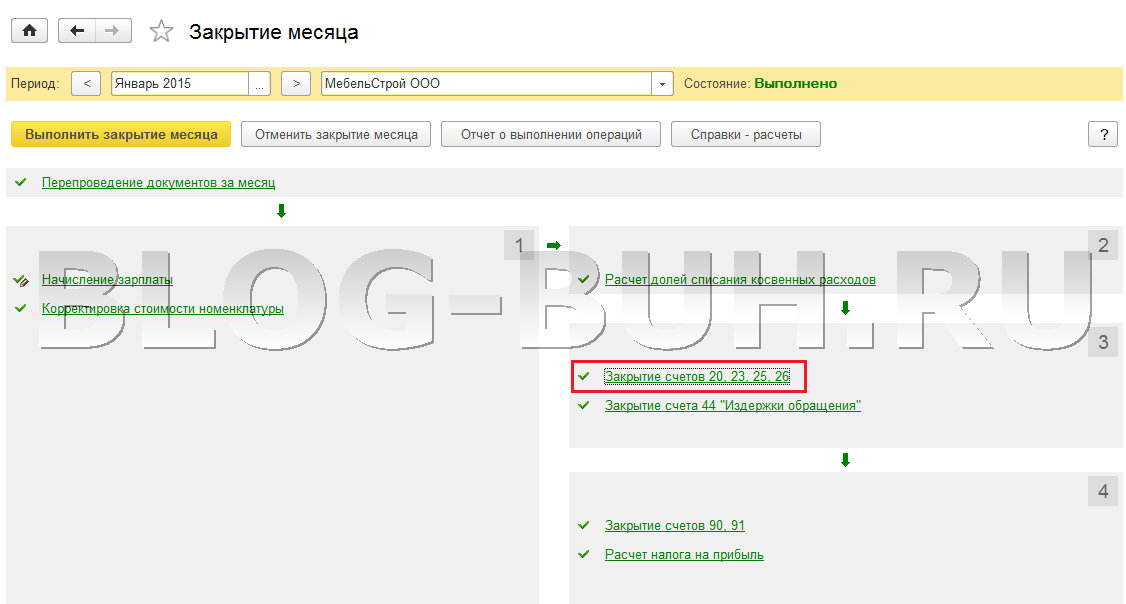The image size is (1126, 604).
Task: Open Отчет о выполнении операций
Action: [x=551, y=134]
